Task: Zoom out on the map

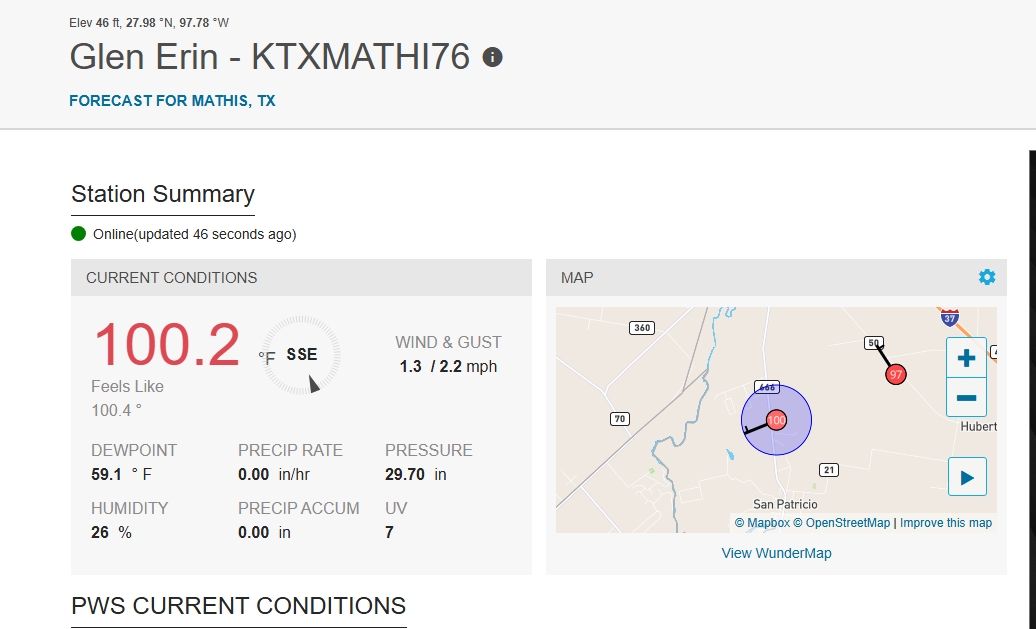Action: (x=966, y=397)
